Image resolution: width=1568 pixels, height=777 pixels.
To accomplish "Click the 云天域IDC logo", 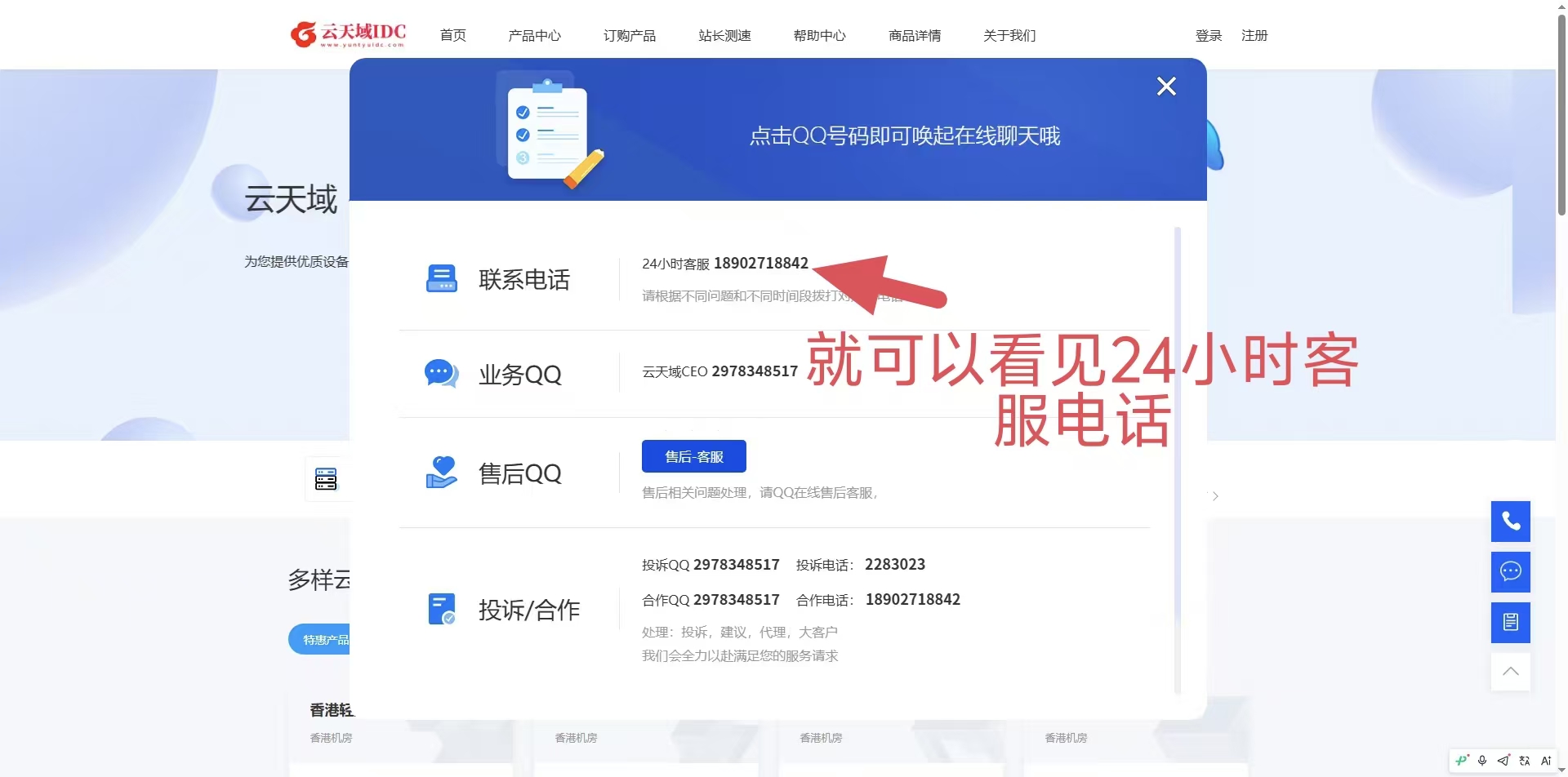I will [x=349, y=34].
